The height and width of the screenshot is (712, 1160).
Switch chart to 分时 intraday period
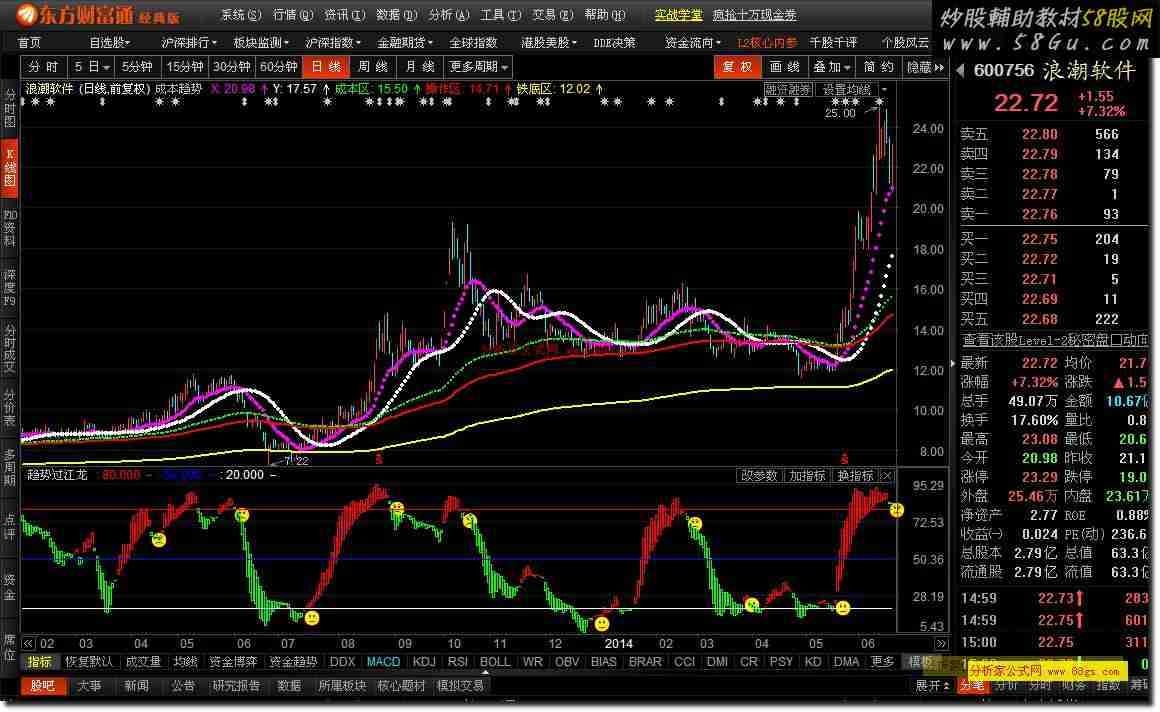pos(43,67)
